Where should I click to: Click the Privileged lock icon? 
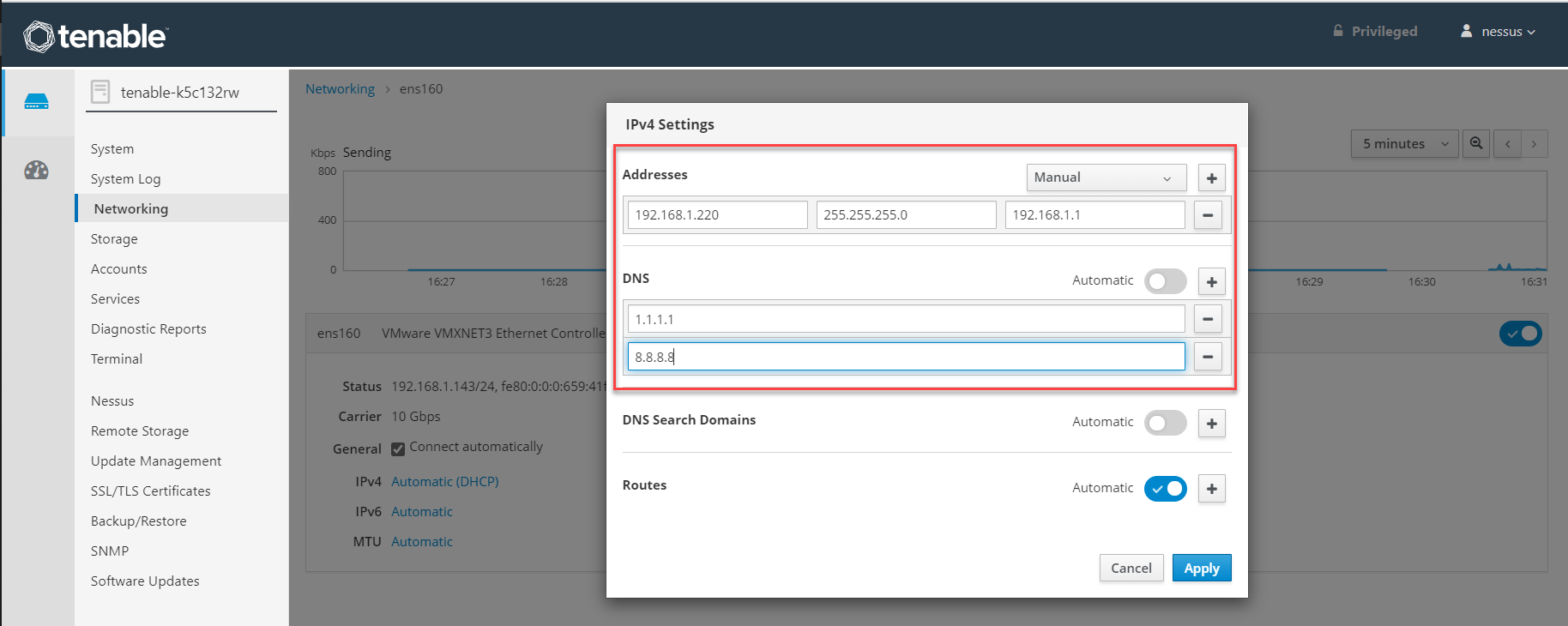coord(1338,31)
